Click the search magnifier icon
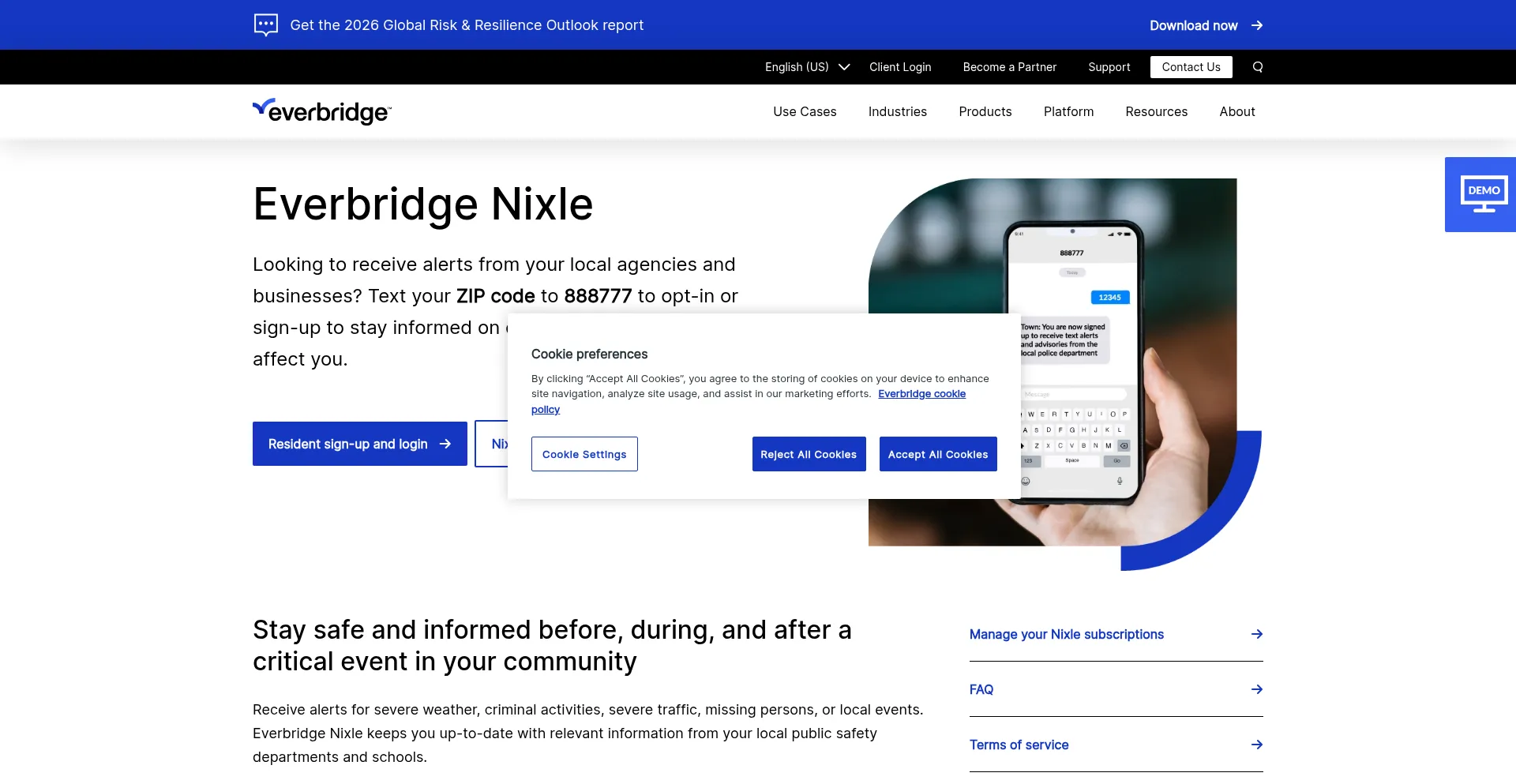 (x=1258, y=67)
